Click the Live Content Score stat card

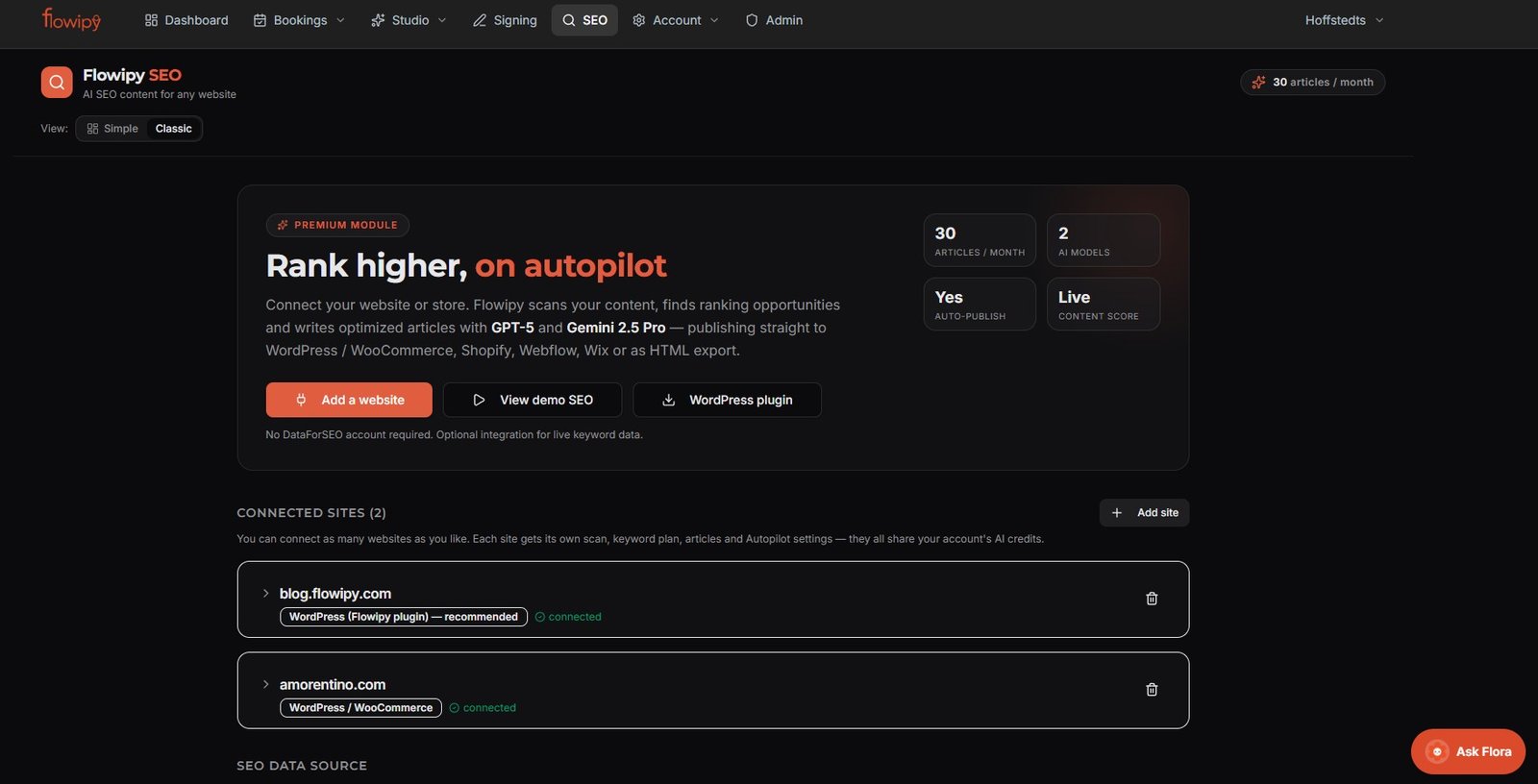[1104, 305]
